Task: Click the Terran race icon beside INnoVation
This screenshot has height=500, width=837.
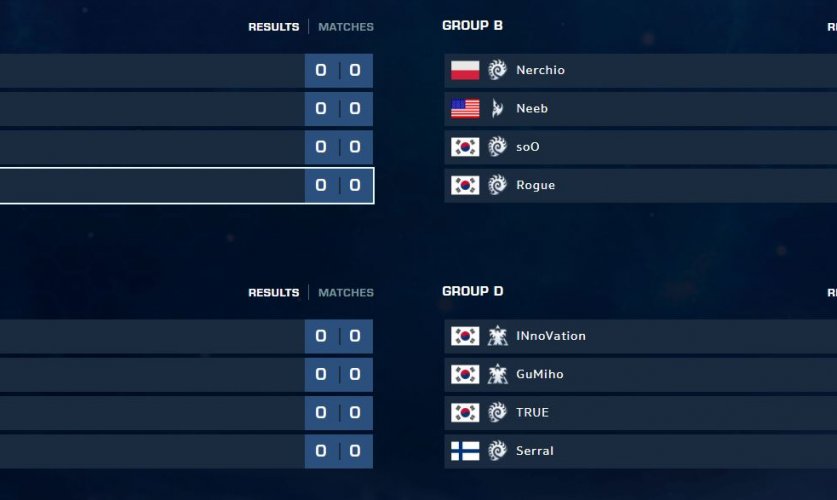Action: tap(497, 336)
